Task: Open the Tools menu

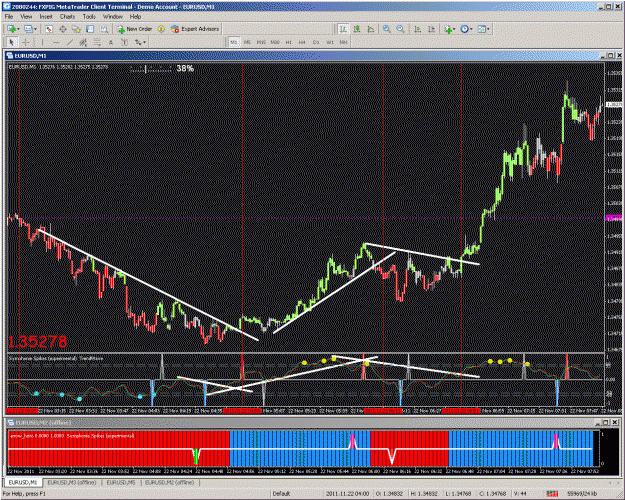Action: point(89,16)
